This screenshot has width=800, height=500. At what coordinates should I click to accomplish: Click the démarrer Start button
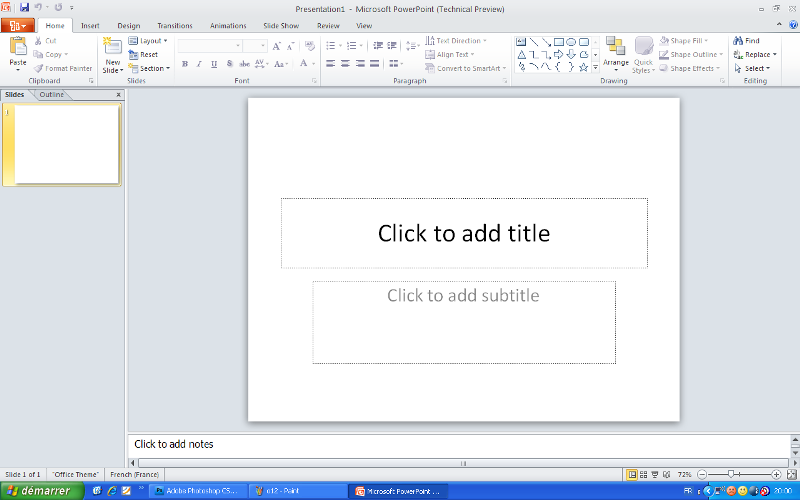pos(42,491)
